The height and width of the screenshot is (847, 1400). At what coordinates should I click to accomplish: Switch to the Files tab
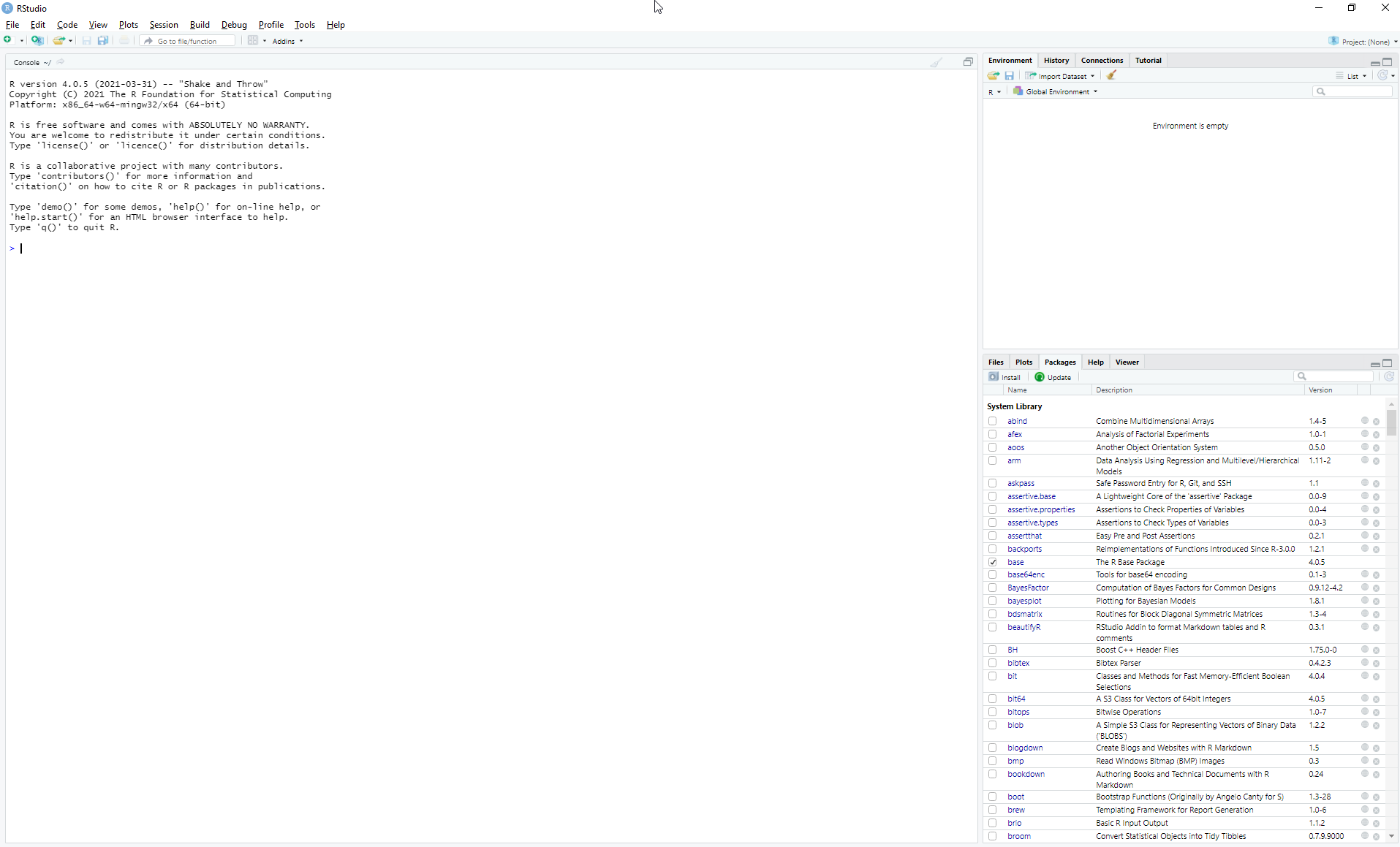(x=996, y=362)
